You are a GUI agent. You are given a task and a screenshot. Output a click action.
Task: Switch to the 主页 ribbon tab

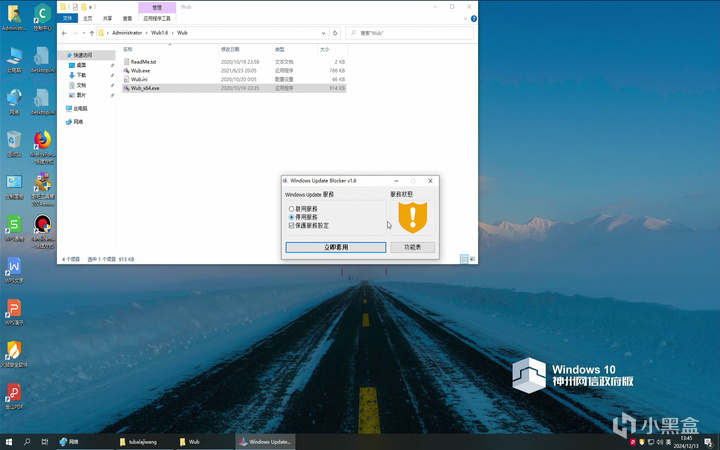pos(88,18)
